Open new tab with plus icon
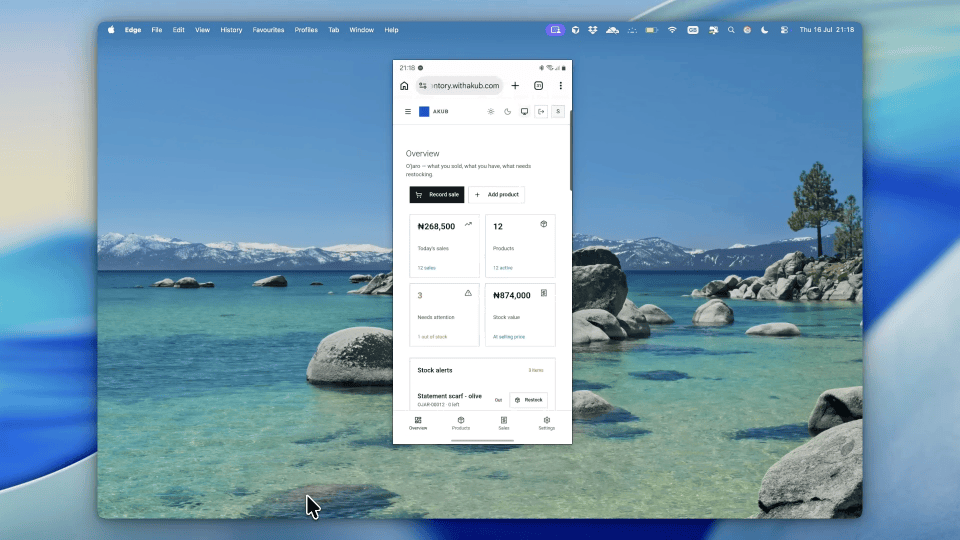The image size is (960, 540). (515, 86)
